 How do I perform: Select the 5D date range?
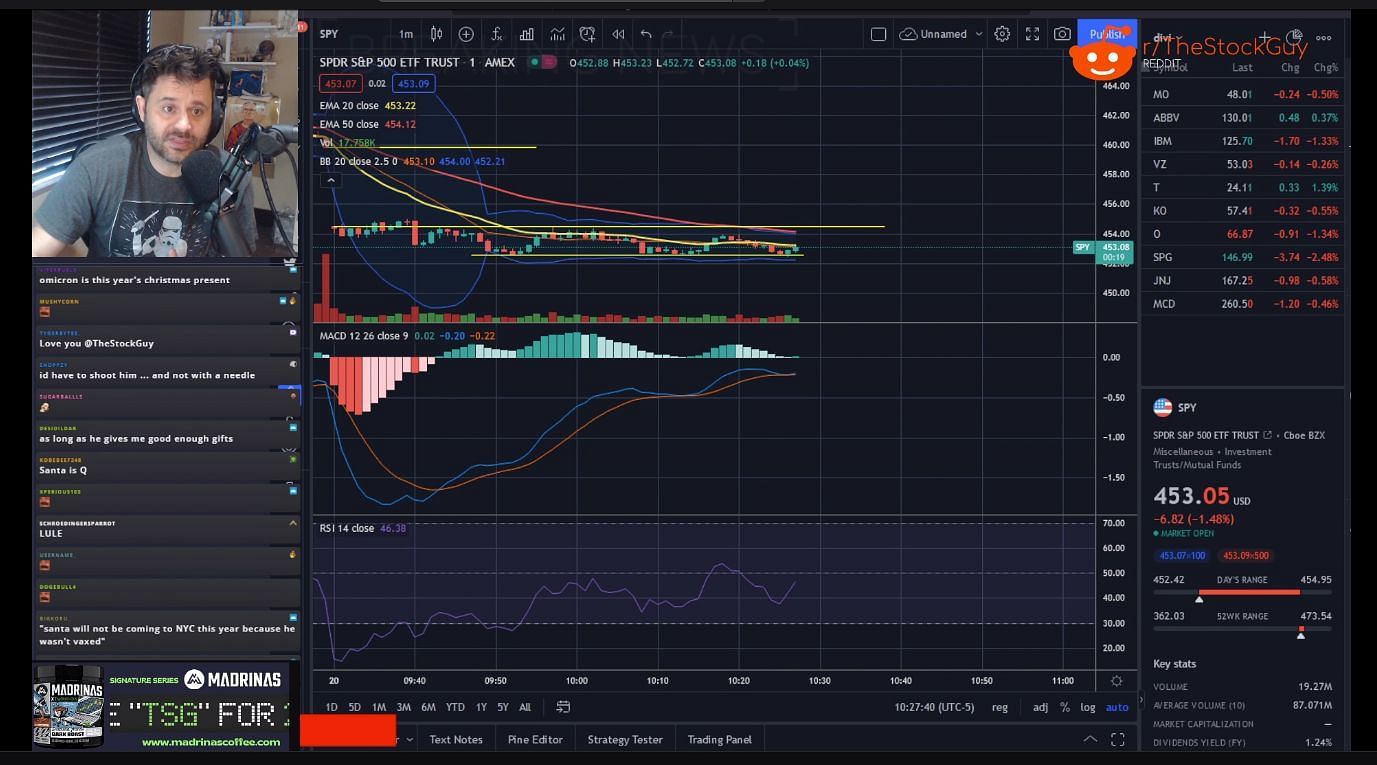point(354,707)
